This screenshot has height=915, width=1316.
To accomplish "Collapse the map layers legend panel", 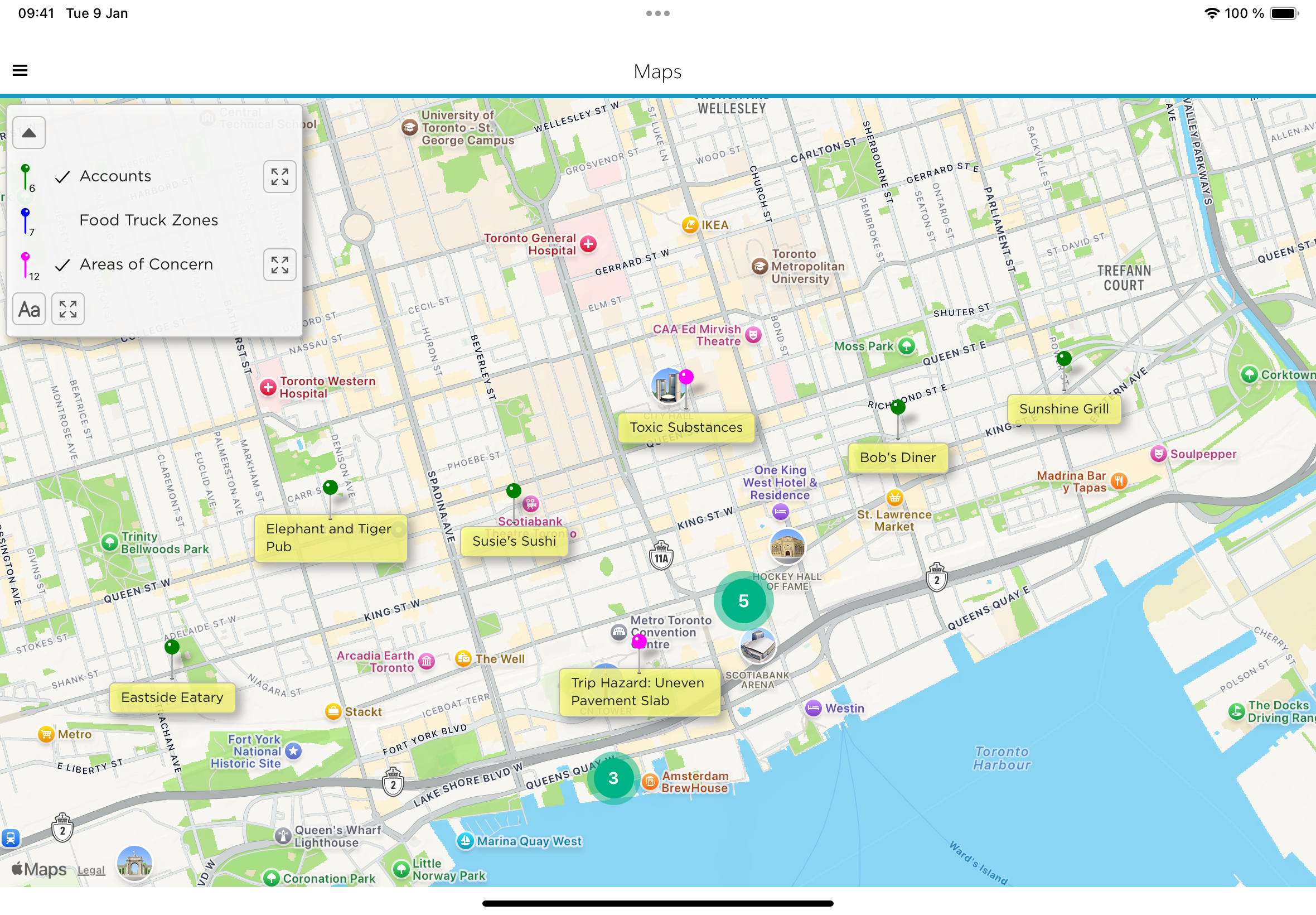I will pos(28,133).
